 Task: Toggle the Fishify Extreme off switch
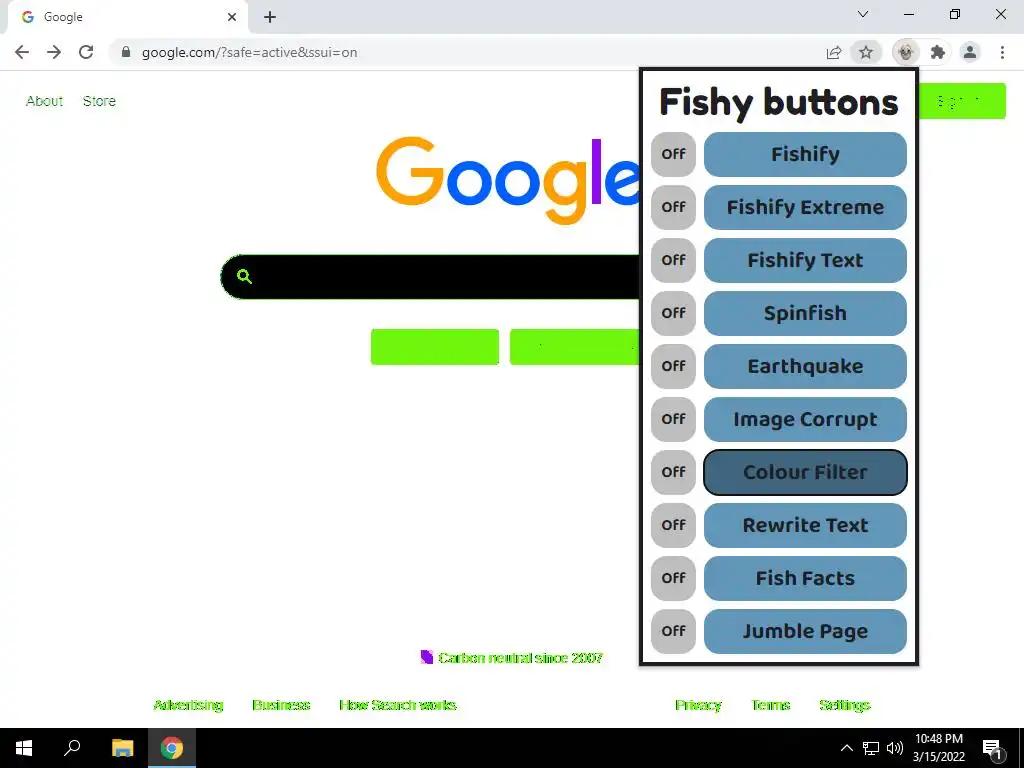673,207
